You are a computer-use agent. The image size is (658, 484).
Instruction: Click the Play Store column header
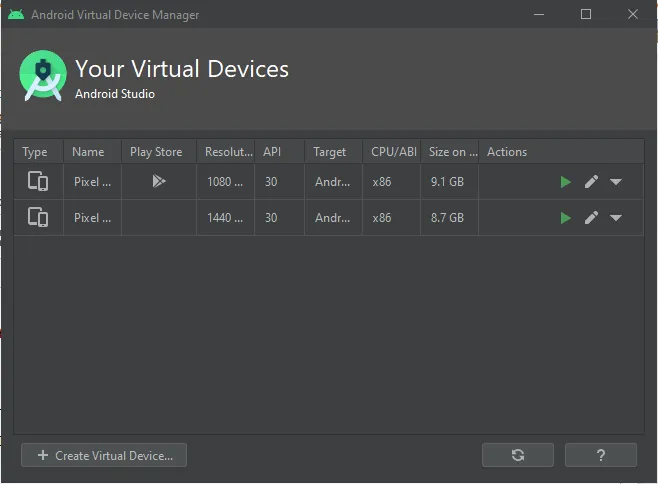(156, 152)
